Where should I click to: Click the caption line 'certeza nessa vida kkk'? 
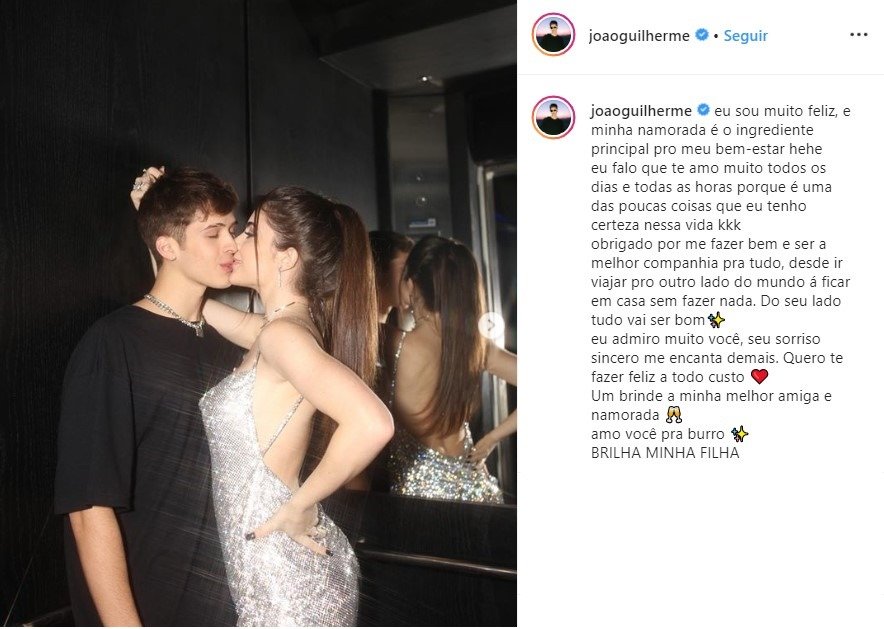click(x=666, y=225)
